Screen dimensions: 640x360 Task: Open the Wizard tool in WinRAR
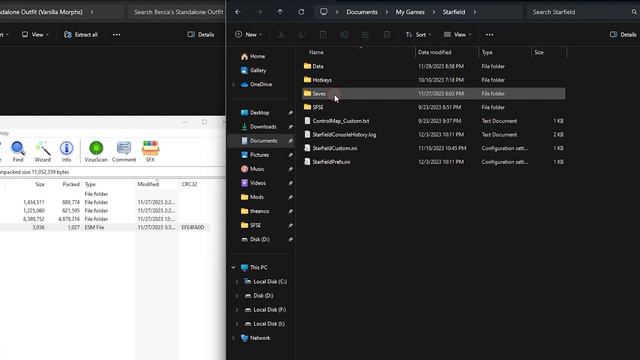[42, 151]
